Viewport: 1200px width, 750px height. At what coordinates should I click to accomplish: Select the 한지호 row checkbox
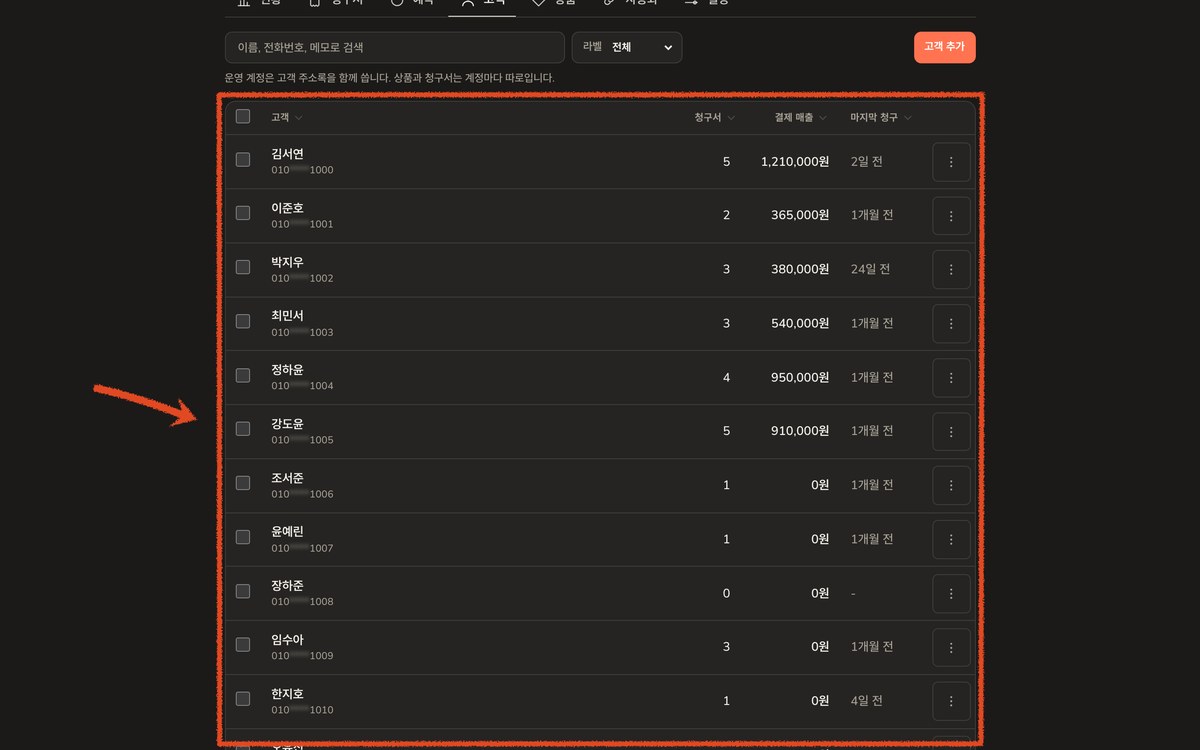coord(243,699)
